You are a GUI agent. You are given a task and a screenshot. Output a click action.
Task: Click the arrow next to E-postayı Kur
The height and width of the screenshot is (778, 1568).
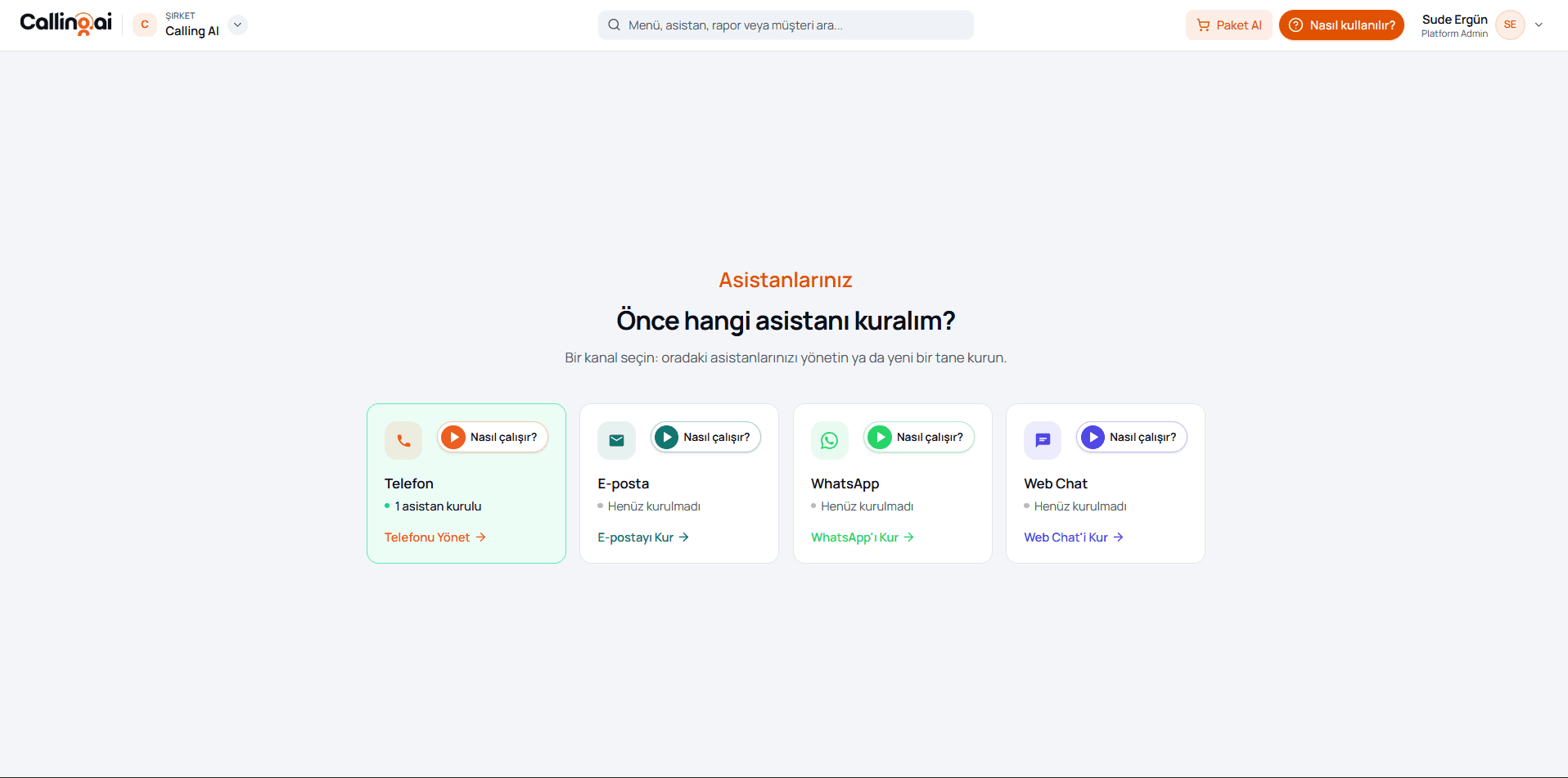684,537
